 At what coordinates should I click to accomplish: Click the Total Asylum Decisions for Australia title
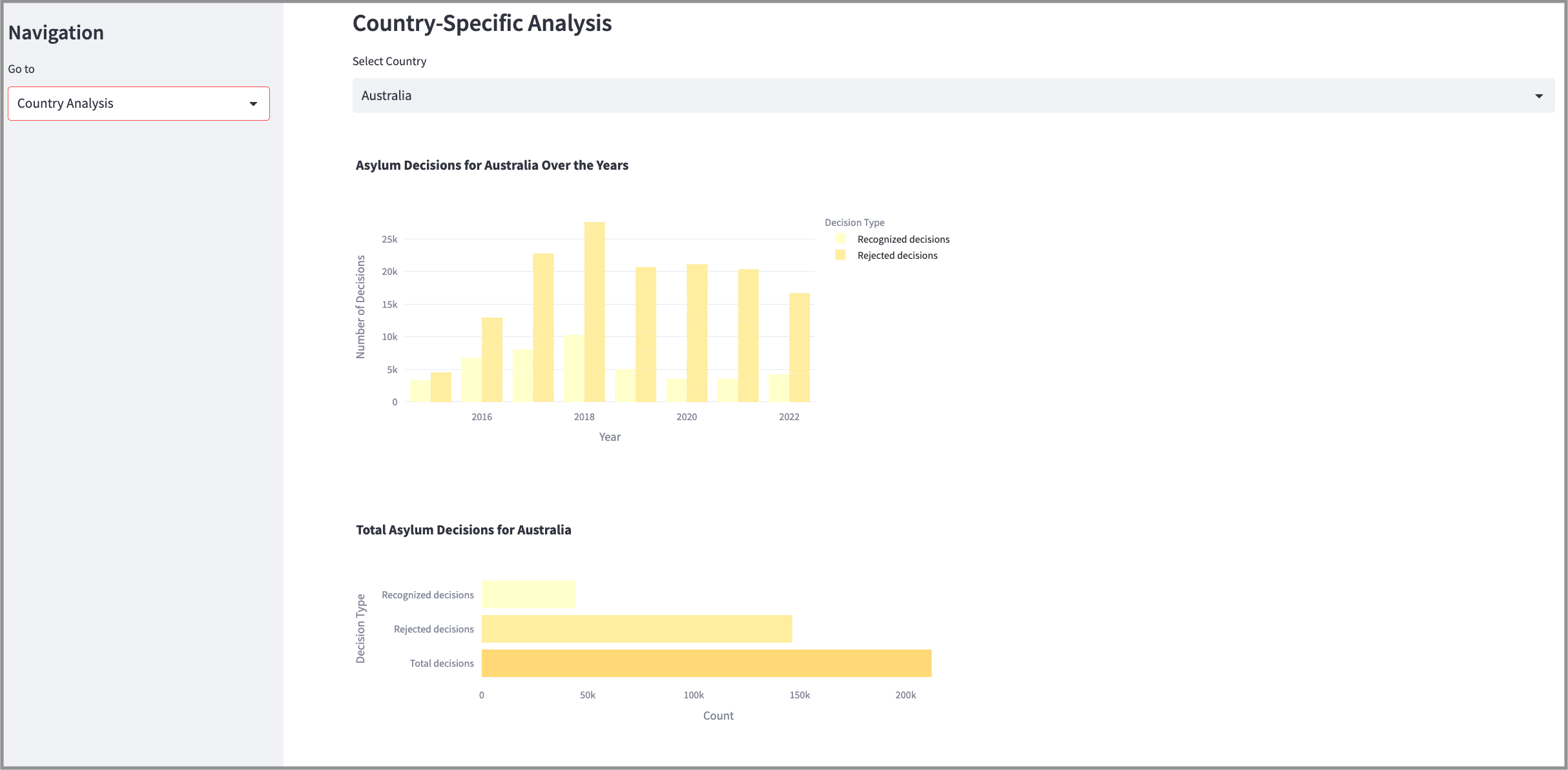463,530
